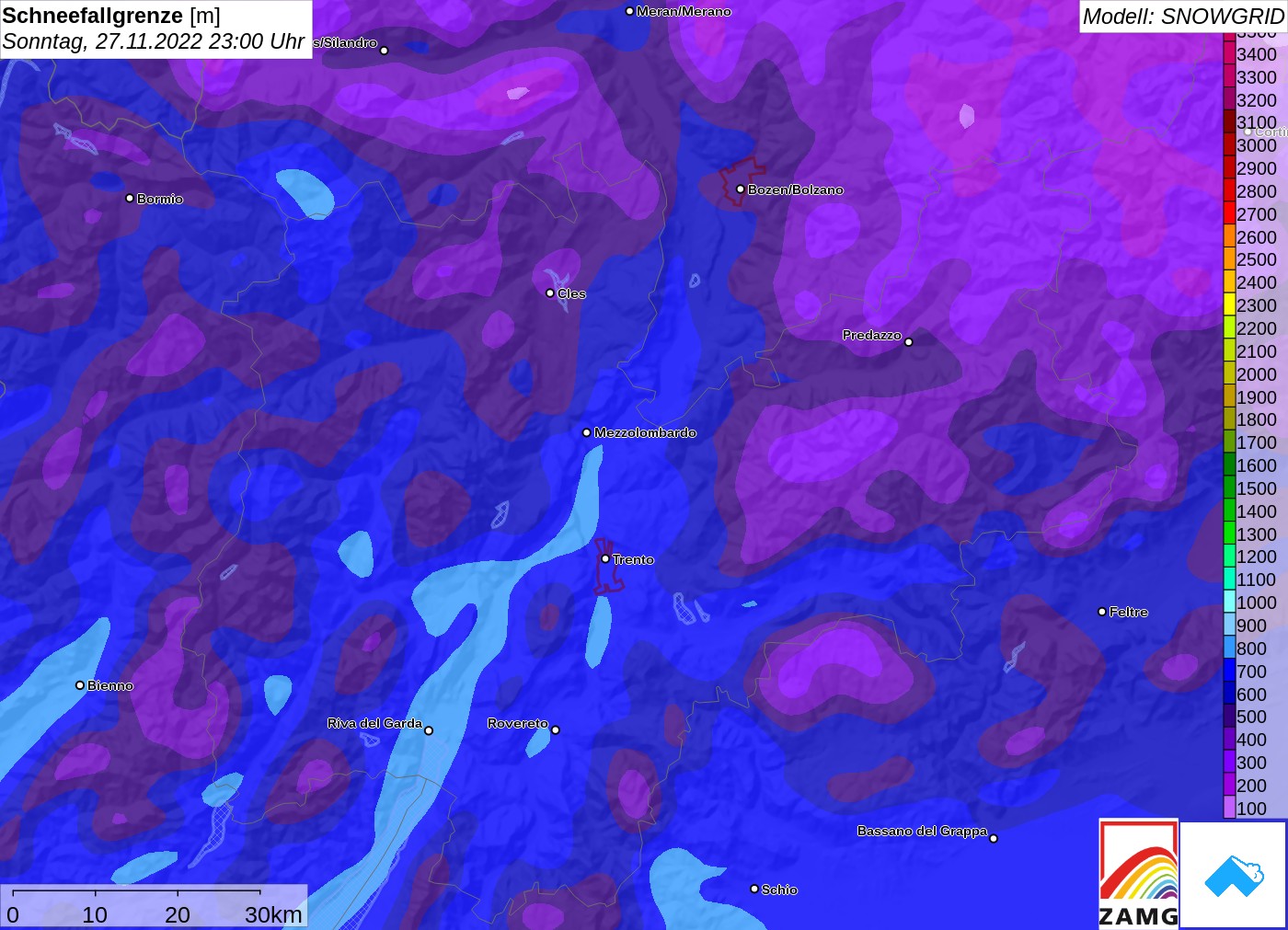Click the Trento red city boundary outline
Viewport: 1288px width, 930px height.
[608, 567]
